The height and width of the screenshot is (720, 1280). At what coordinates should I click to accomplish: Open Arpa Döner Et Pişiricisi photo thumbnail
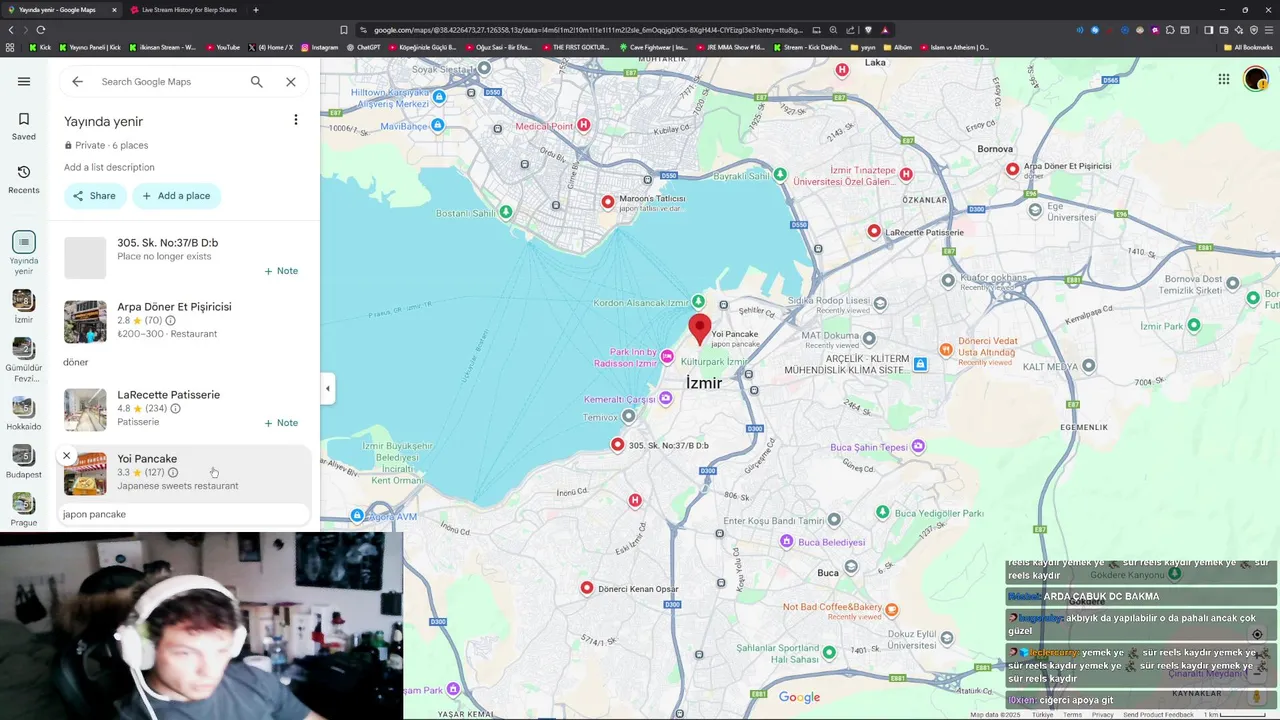point(85,322)
